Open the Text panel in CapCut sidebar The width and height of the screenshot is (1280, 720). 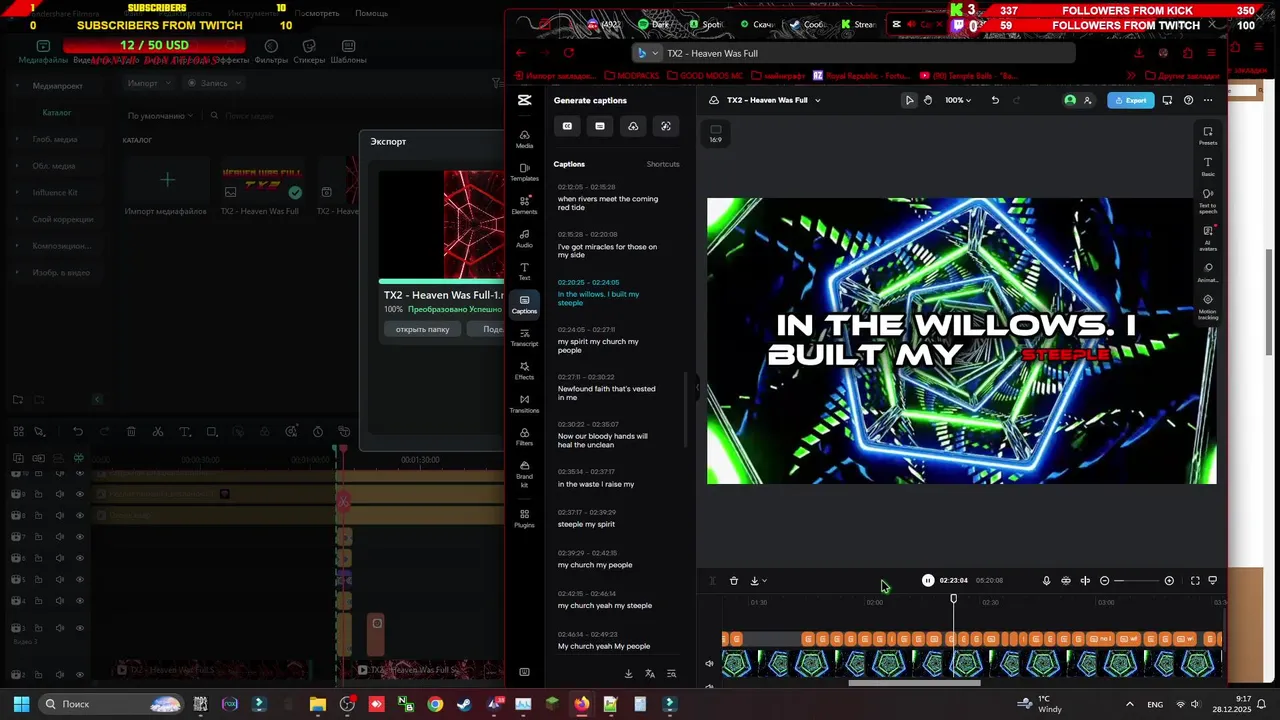coord(524,271)
